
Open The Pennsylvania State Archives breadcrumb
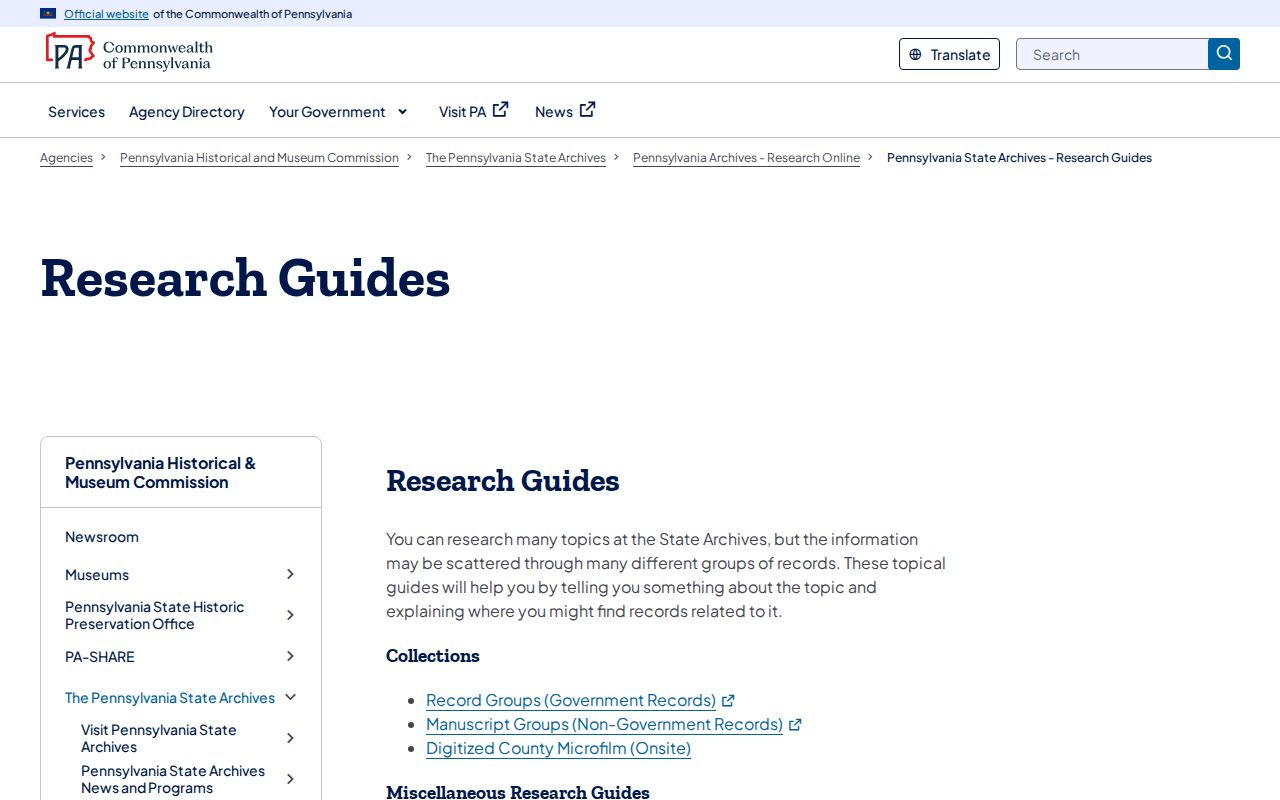(x=516, y=158)
